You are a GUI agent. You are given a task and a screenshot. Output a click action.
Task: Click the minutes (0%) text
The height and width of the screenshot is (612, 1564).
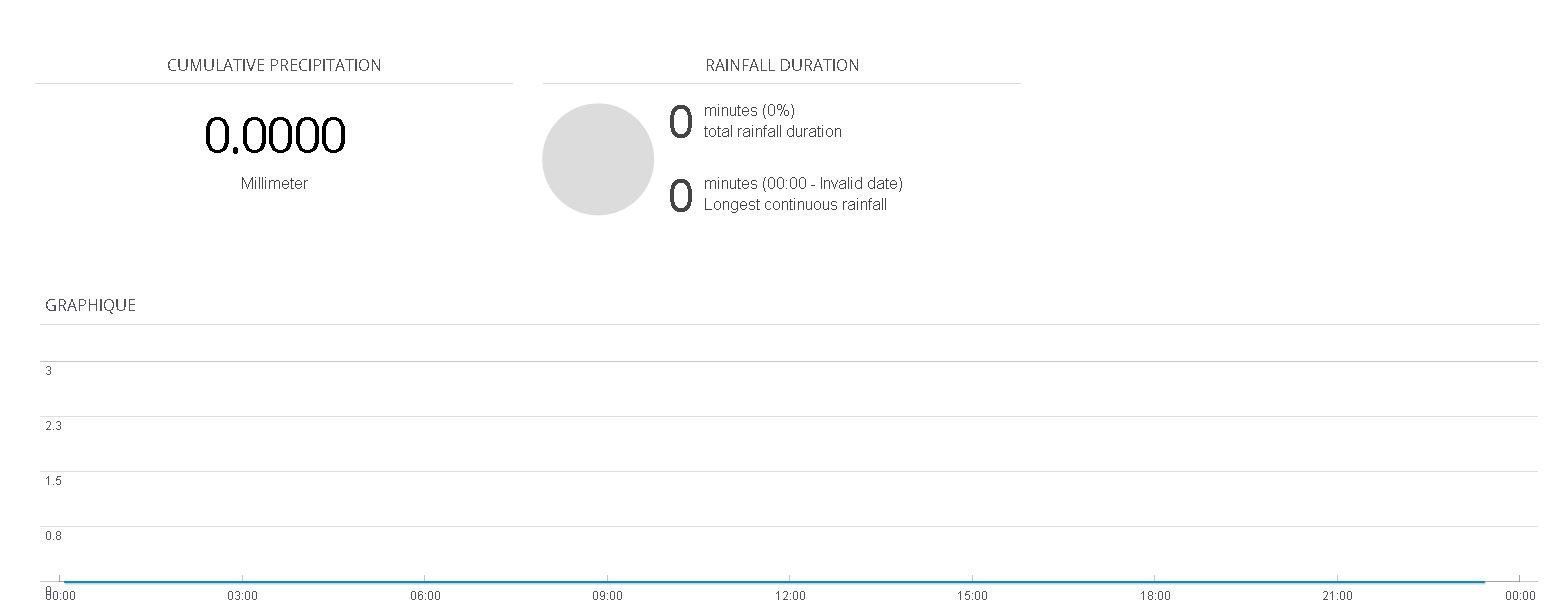[749, 111]
